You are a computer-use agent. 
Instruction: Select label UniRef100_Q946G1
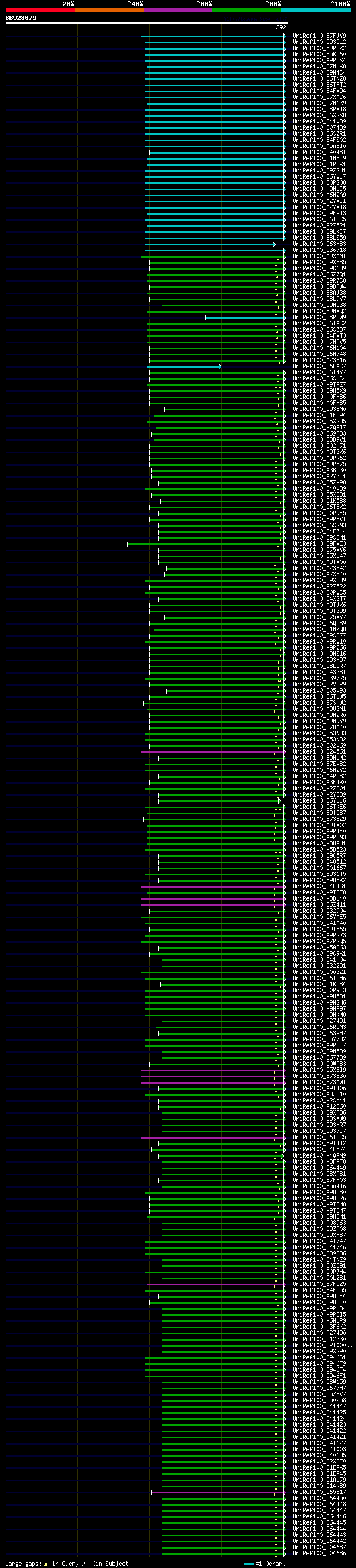(x=319, y=1358)
